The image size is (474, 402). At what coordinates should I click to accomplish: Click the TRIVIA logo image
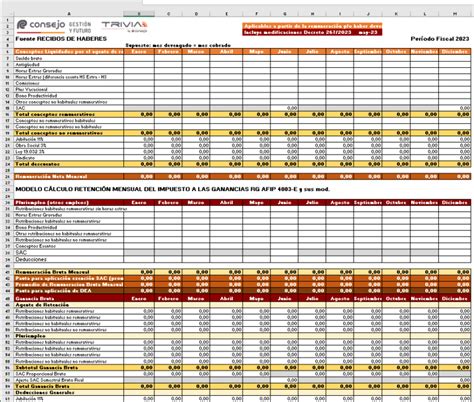124,27
